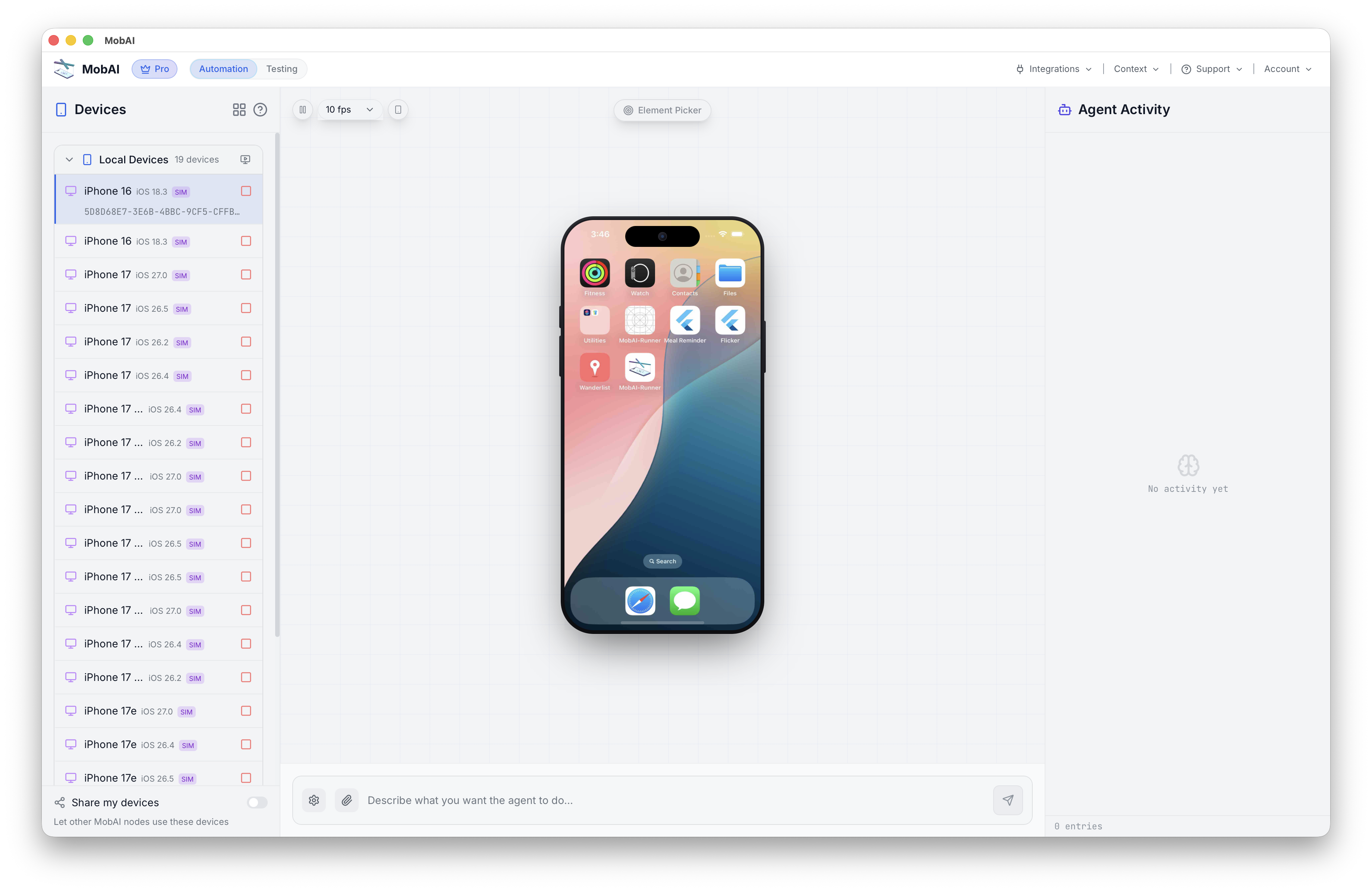Click the 'No activity yet' message
This screenshot has height=892, width=1372.
click(1187, 489)
